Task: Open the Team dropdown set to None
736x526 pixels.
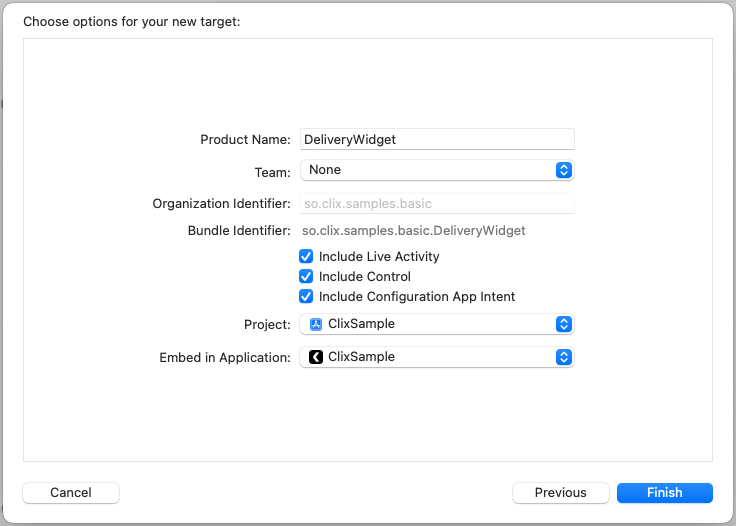Action: (437, 170)
